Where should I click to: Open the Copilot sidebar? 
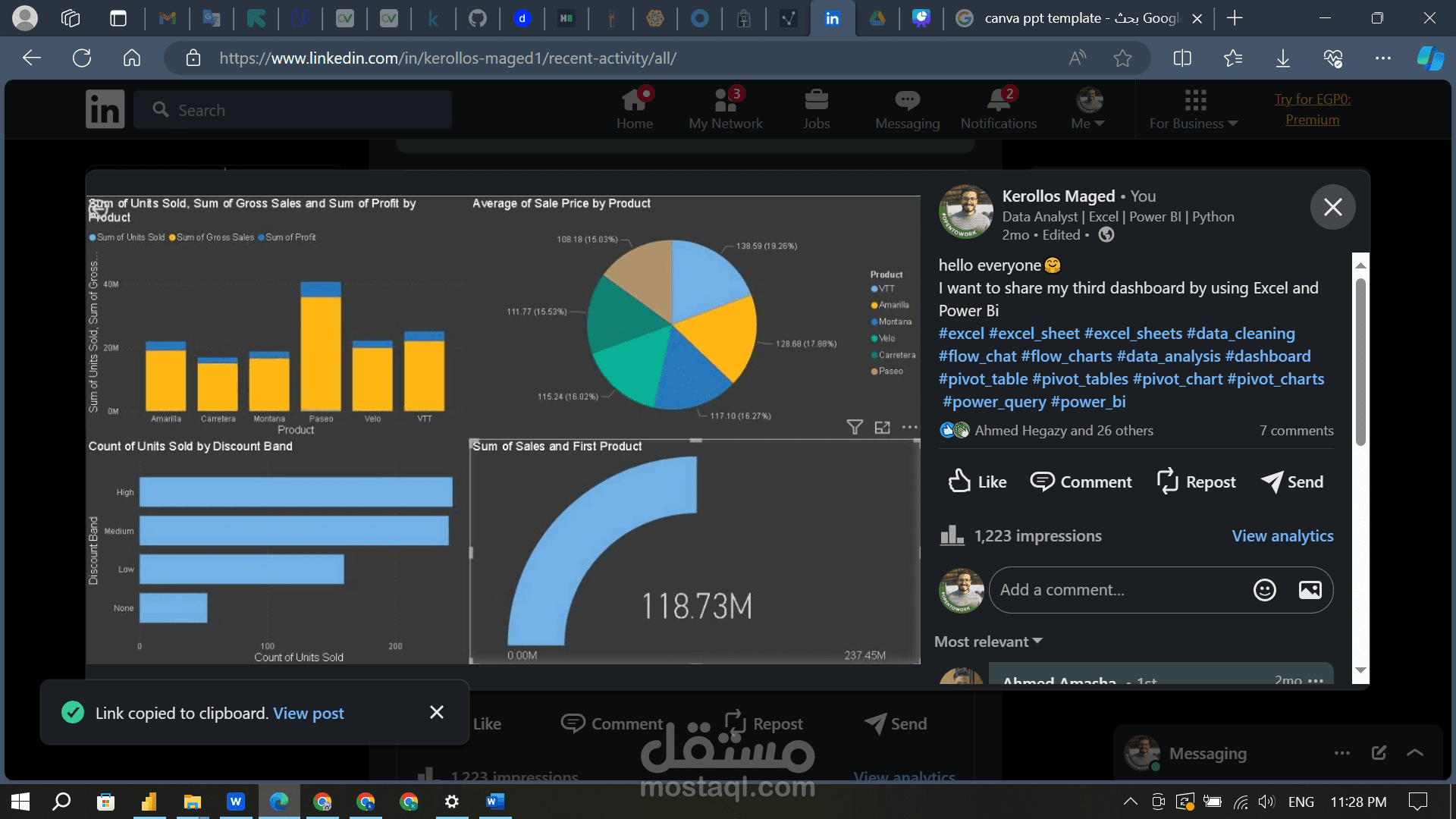point(1431,58)
